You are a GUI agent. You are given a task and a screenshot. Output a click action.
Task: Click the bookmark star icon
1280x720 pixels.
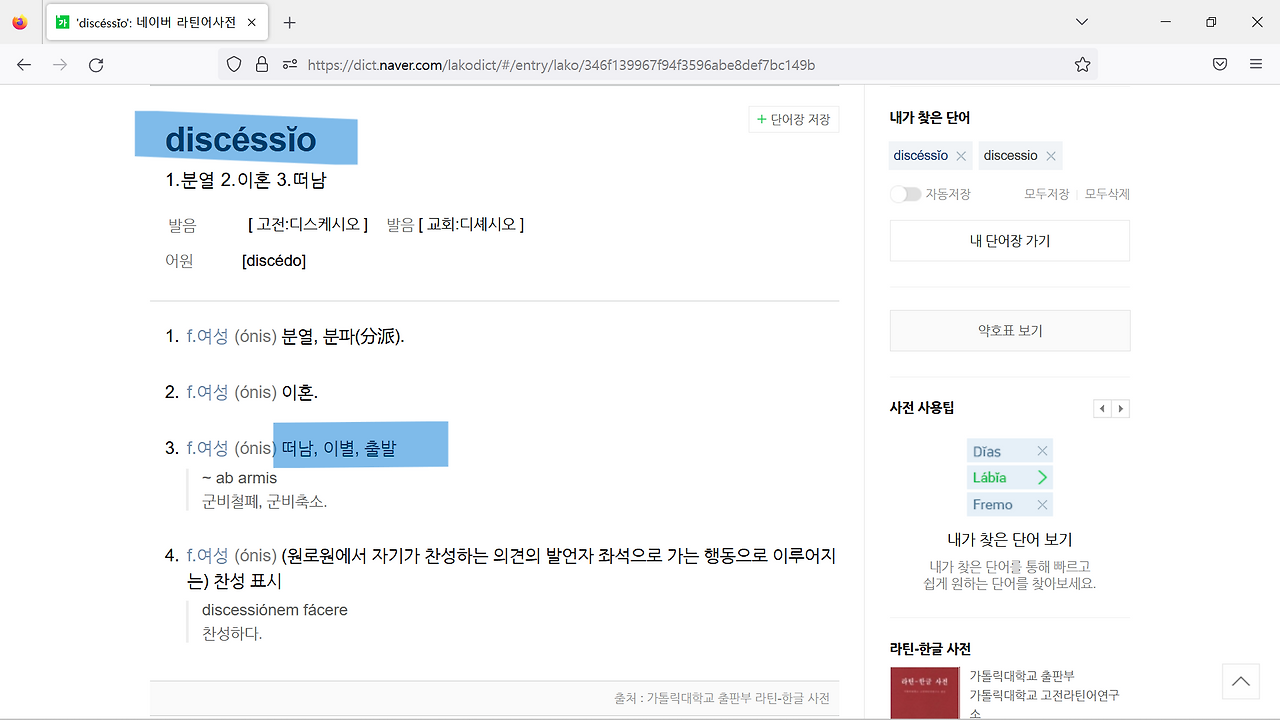(1082, 65)
